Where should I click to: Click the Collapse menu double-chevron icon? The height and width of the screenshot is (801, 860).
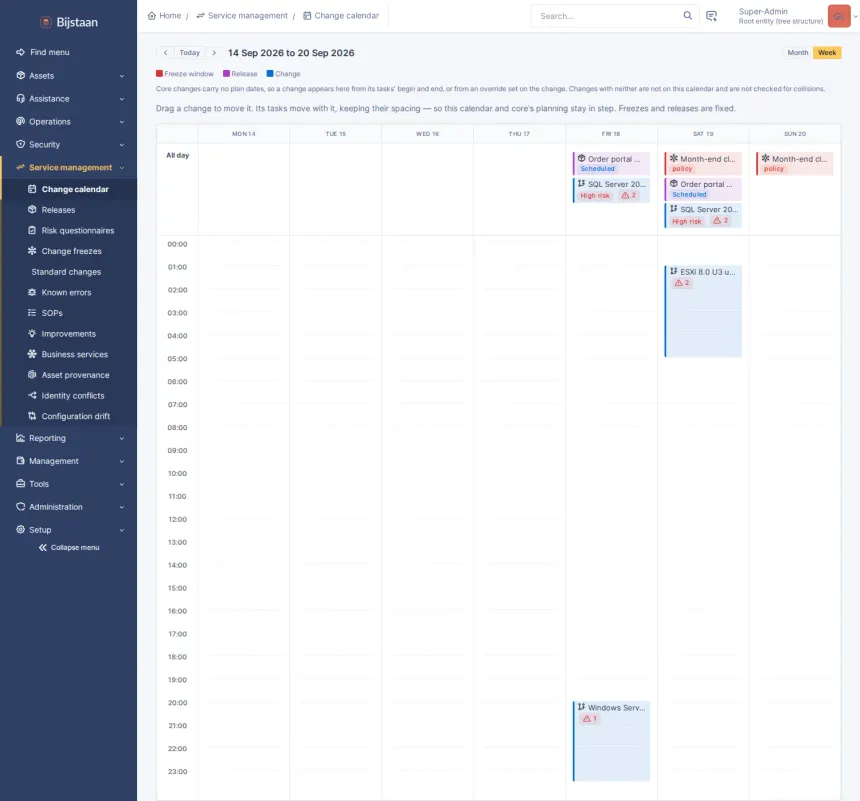43,548
